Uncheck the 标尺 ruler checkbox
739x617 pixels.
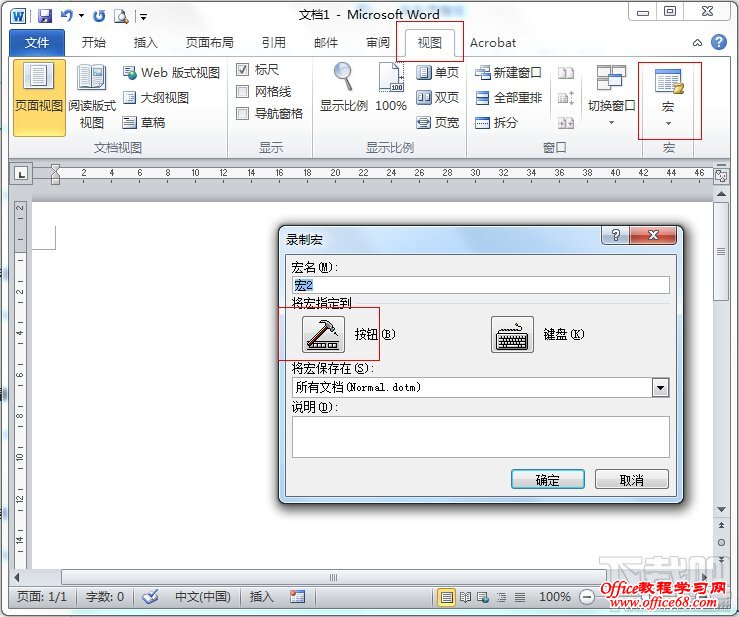tap(242, 70)
